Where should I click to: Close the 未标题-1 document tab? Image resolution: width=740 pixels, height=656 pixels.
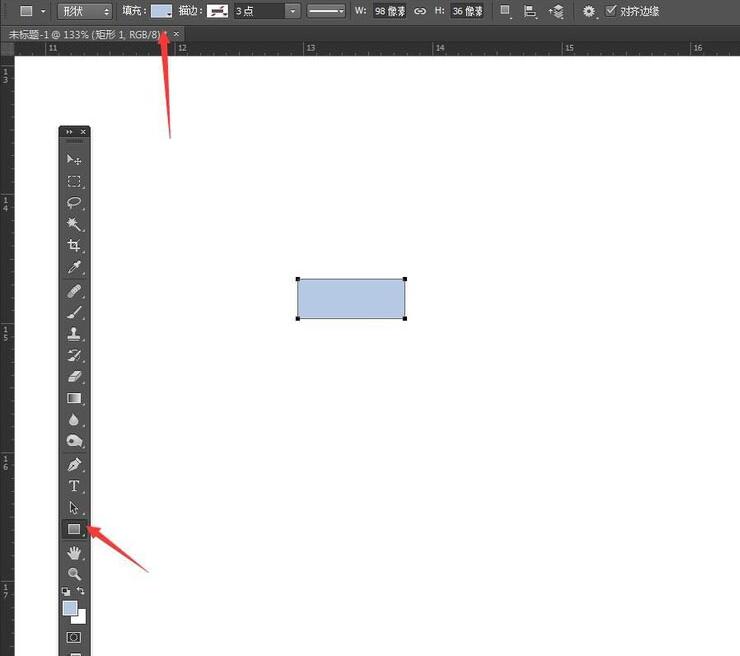pyautogui.click(x=176, y=34)
